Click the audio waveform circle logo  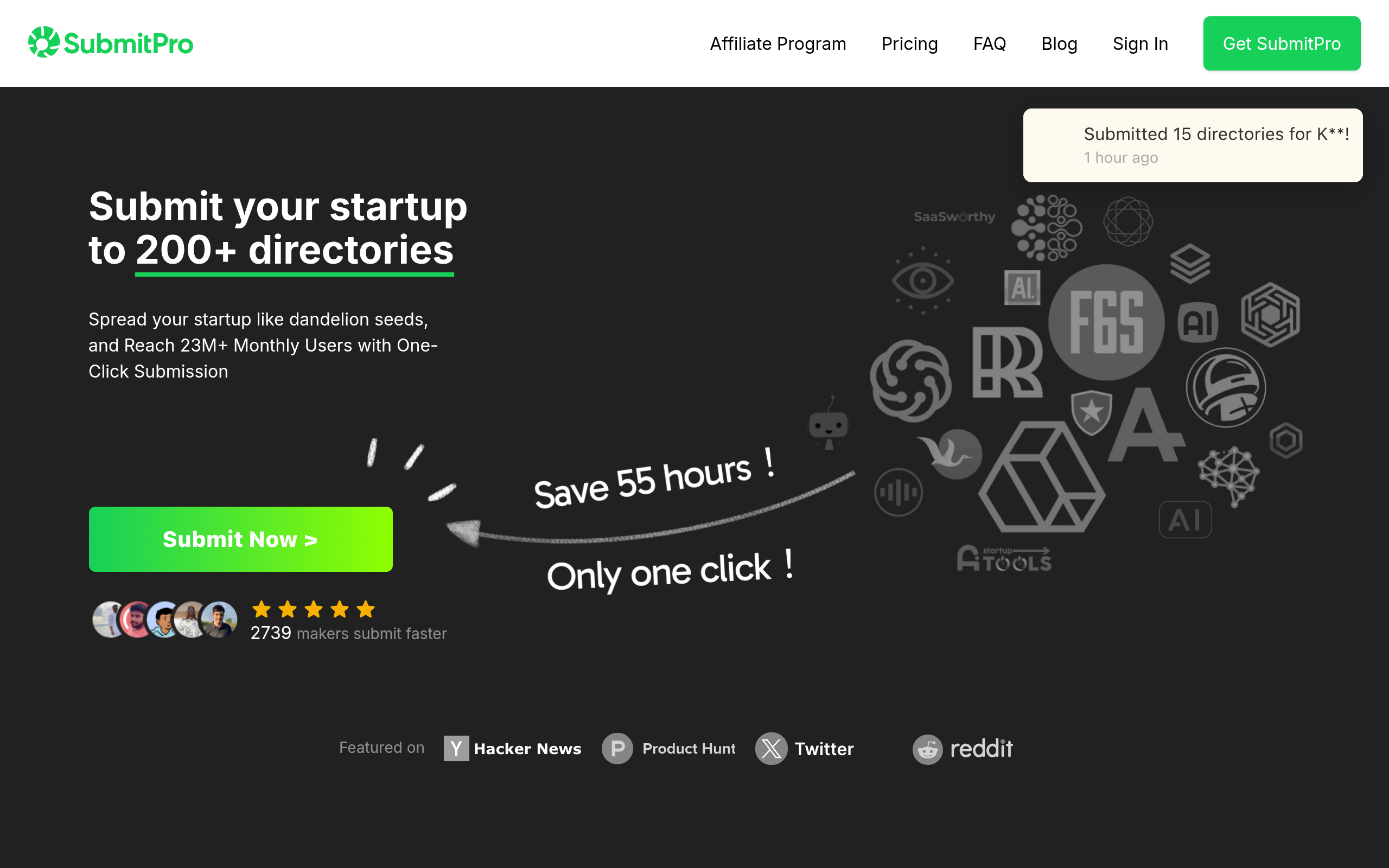coord(899,492)
